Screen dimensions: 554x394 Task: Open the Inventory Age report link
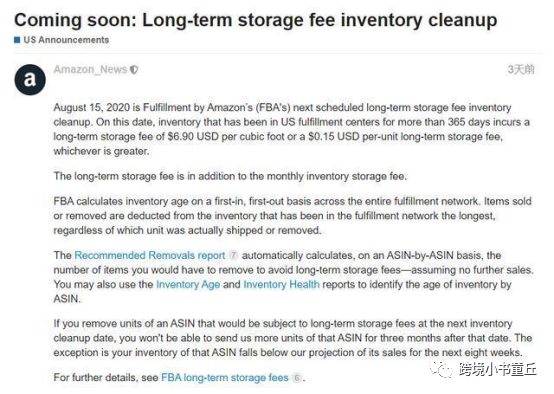pyautogui.click(x=188, y=284)
